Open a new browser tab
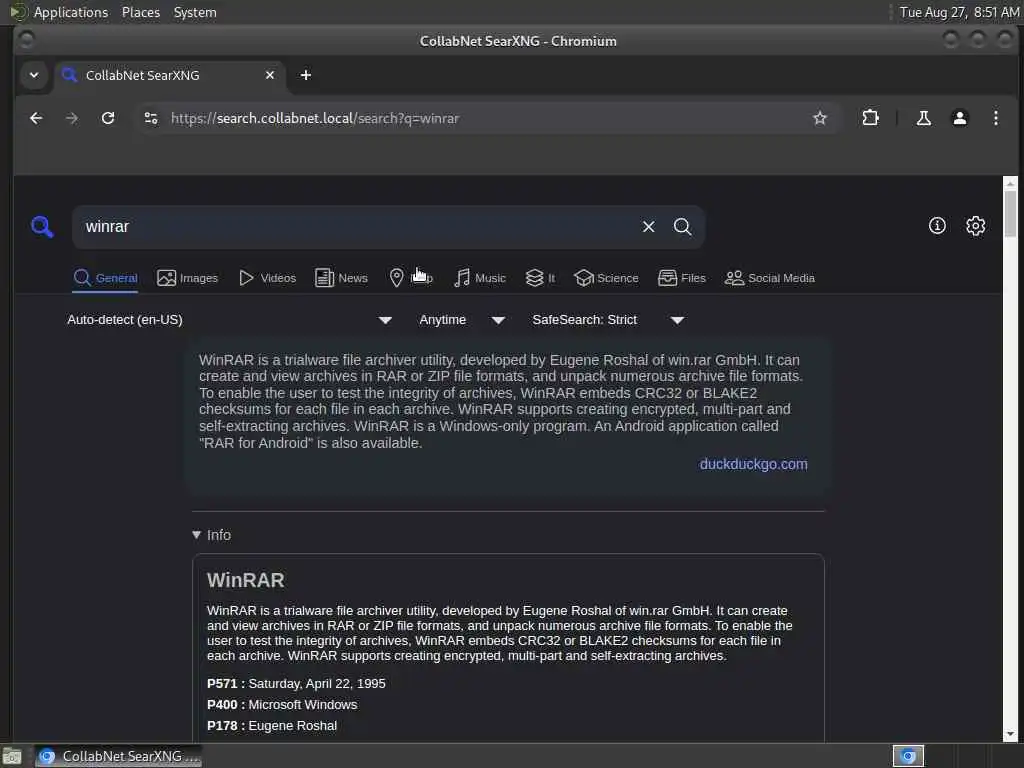Screen dimensions: 1024x768 306,75
